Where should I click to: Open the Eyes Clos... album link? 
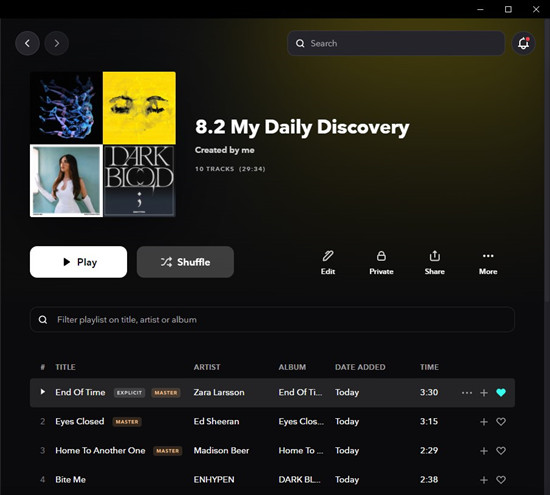tap(301, 421)
